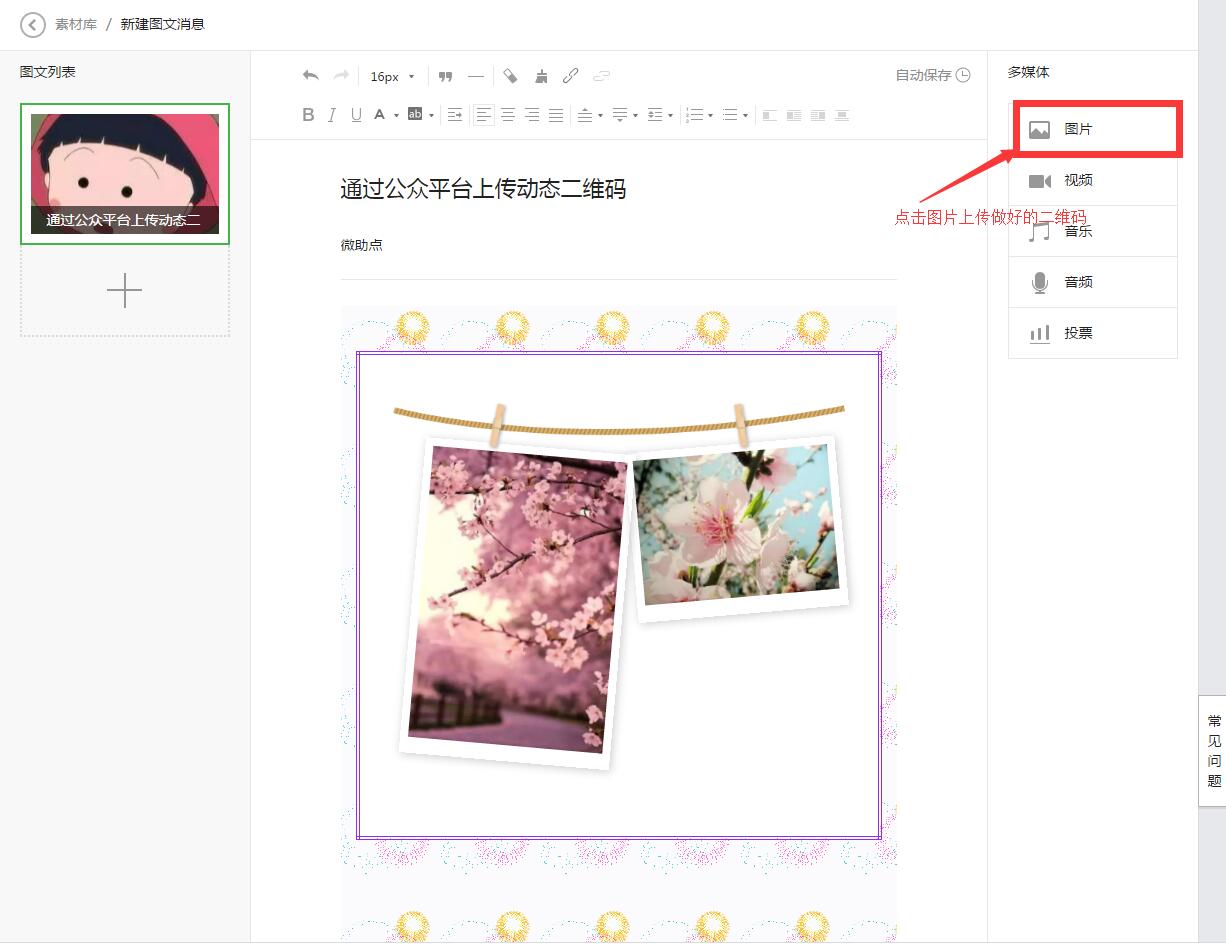Apply the text background highlight color
The width and height of the screenshot is (1226, 949).
415,115
